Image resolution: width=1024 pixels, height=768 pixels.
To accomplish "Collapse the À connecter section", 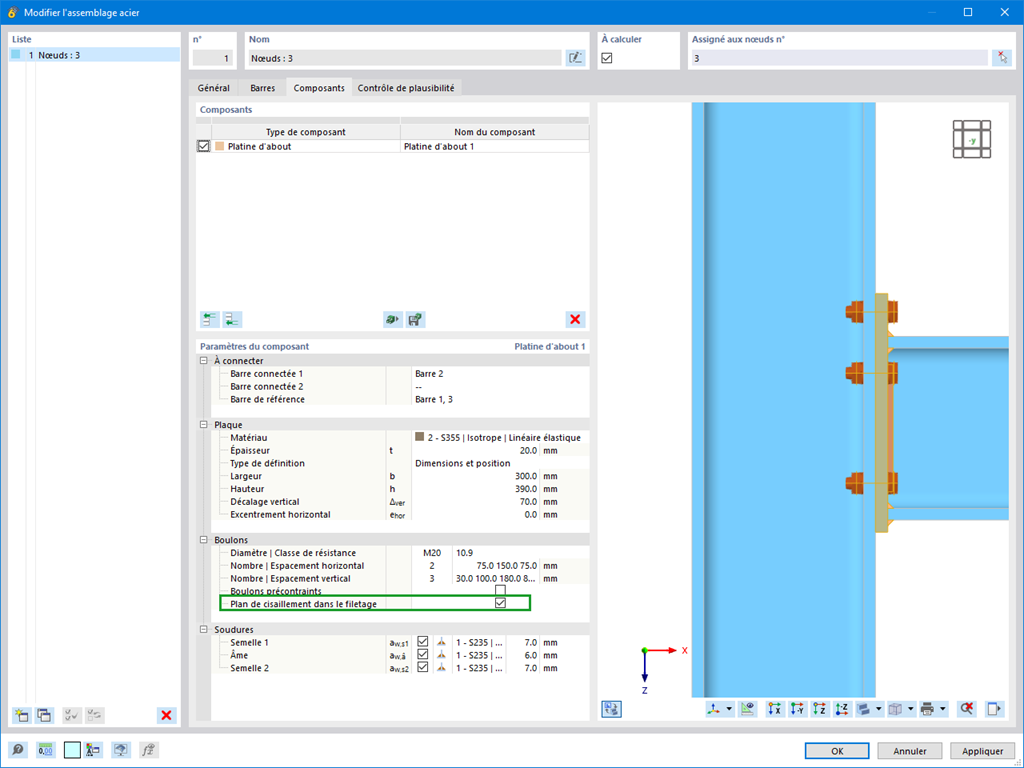I will [204, 360].
